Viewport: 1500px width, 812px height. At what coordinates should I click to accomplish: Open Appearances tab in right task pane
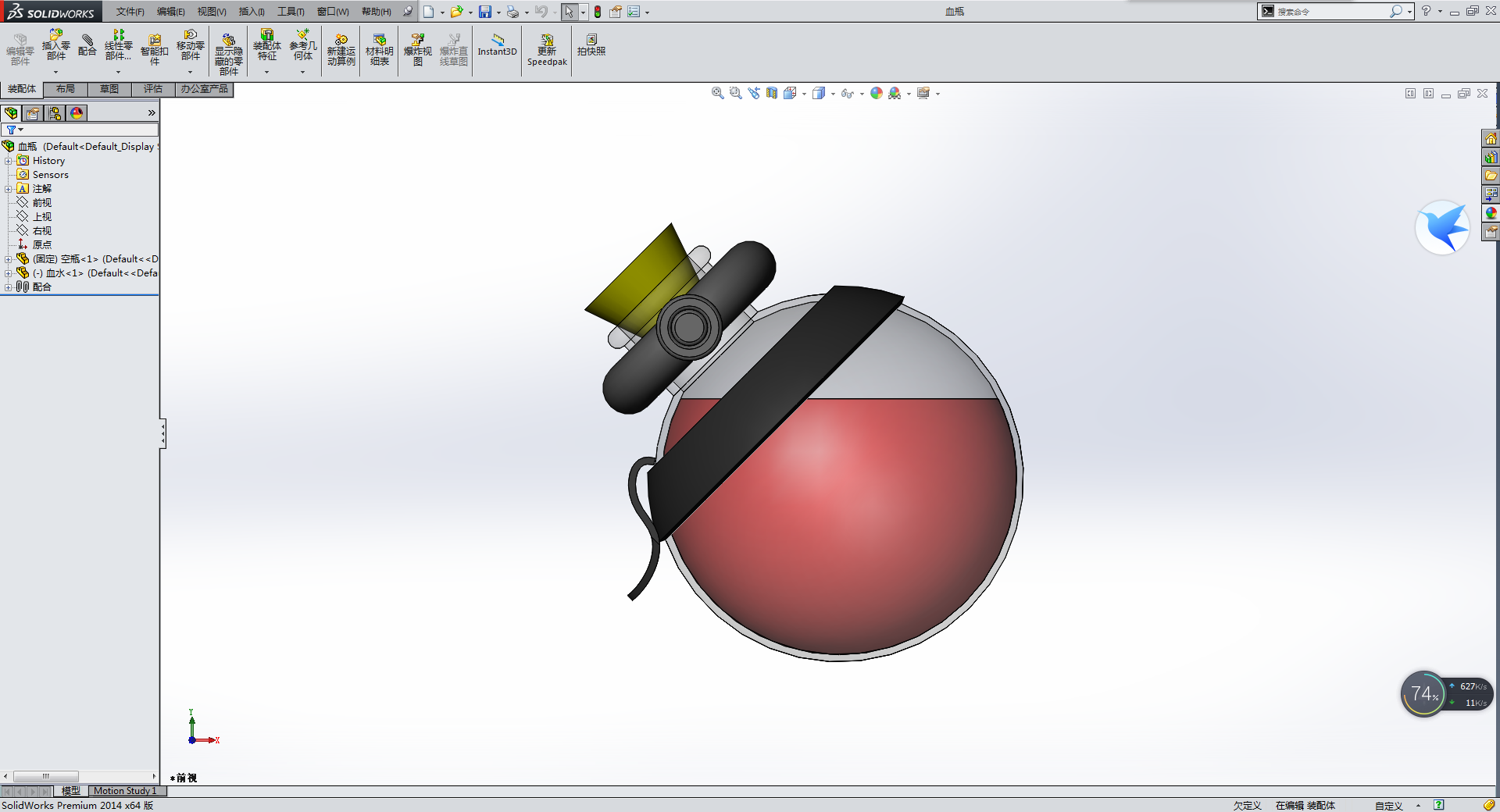1491,213
